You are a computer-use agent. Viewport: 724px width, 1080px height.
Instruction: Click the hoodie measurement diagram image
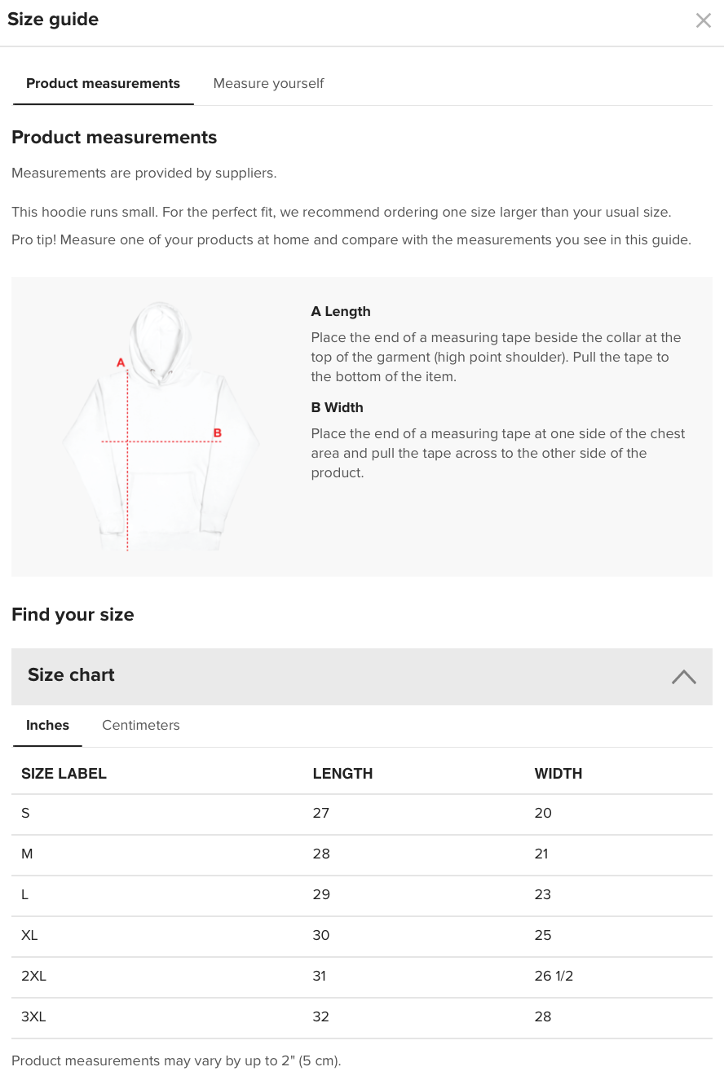[x=160, y=426]
